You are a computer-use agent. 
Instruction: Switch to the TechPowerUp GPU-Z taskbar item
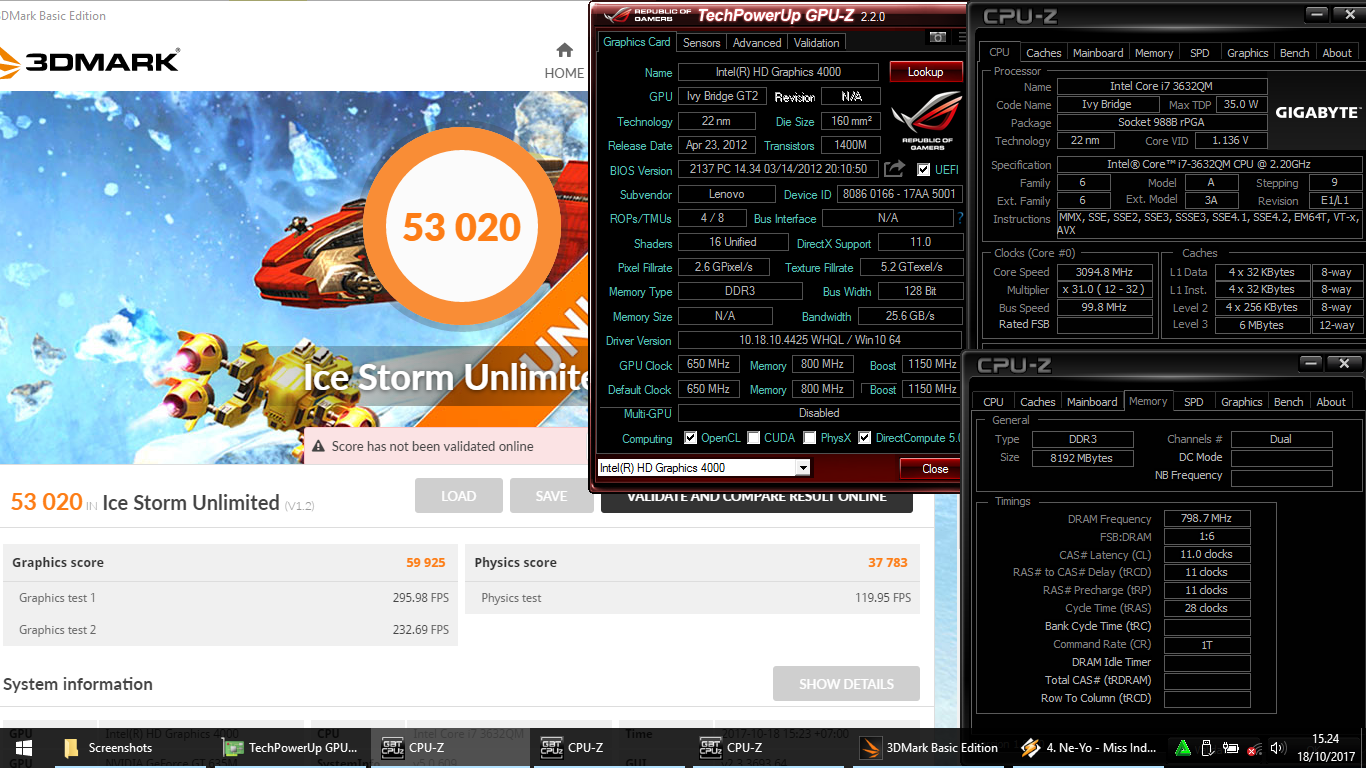290,747
